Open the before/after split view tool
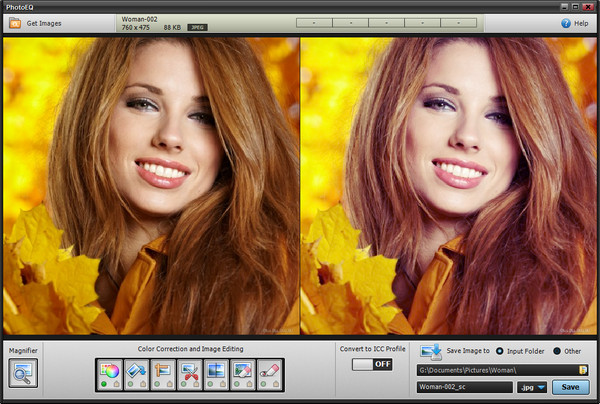 (215, 370)
